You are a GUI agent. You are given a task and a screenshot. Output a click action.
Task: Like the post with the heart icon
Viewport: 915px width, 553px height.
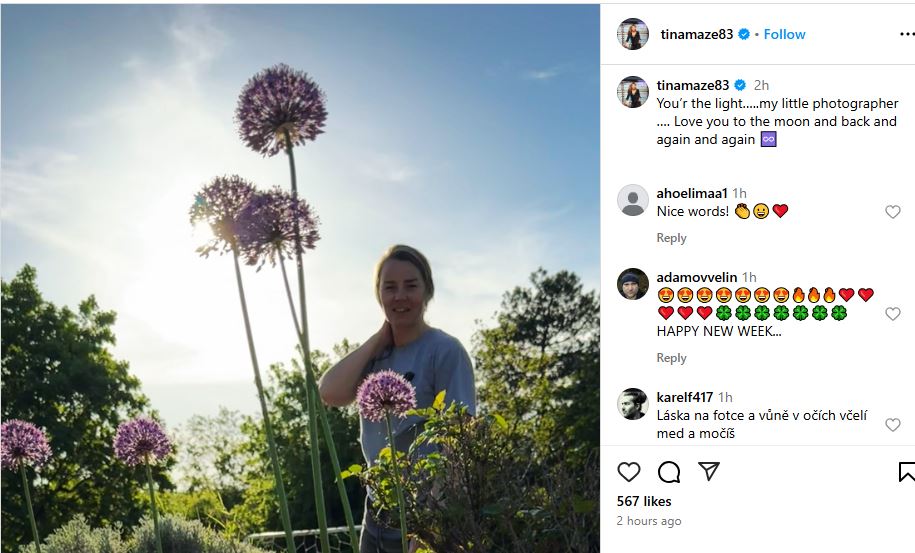[x=629, y=472]
